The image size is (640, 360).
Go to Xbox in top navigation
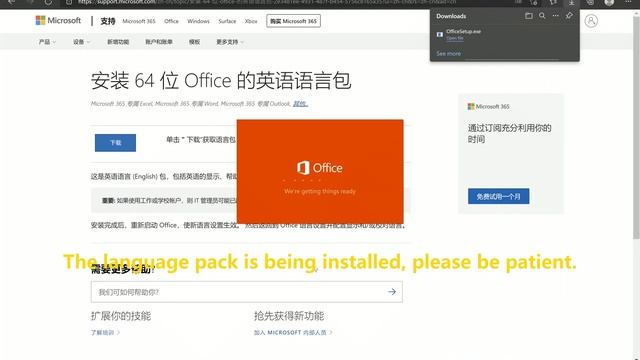[x=251, y=21]
